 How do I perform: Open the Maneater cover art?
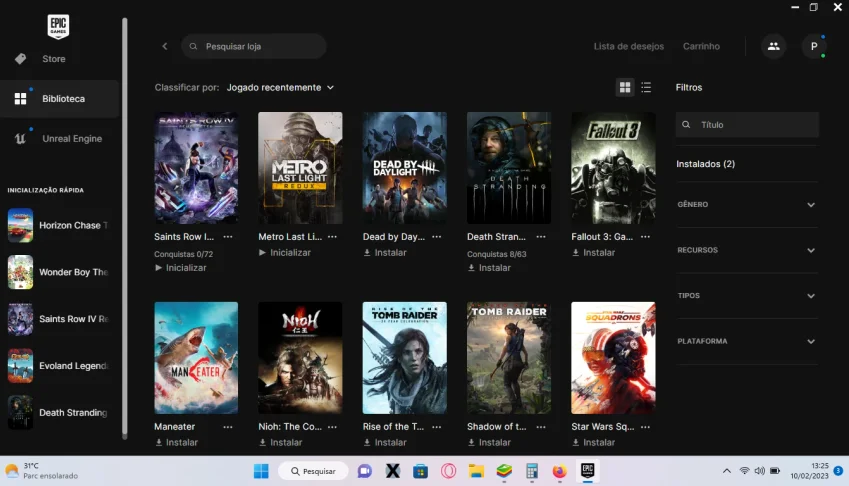point(196,358)
